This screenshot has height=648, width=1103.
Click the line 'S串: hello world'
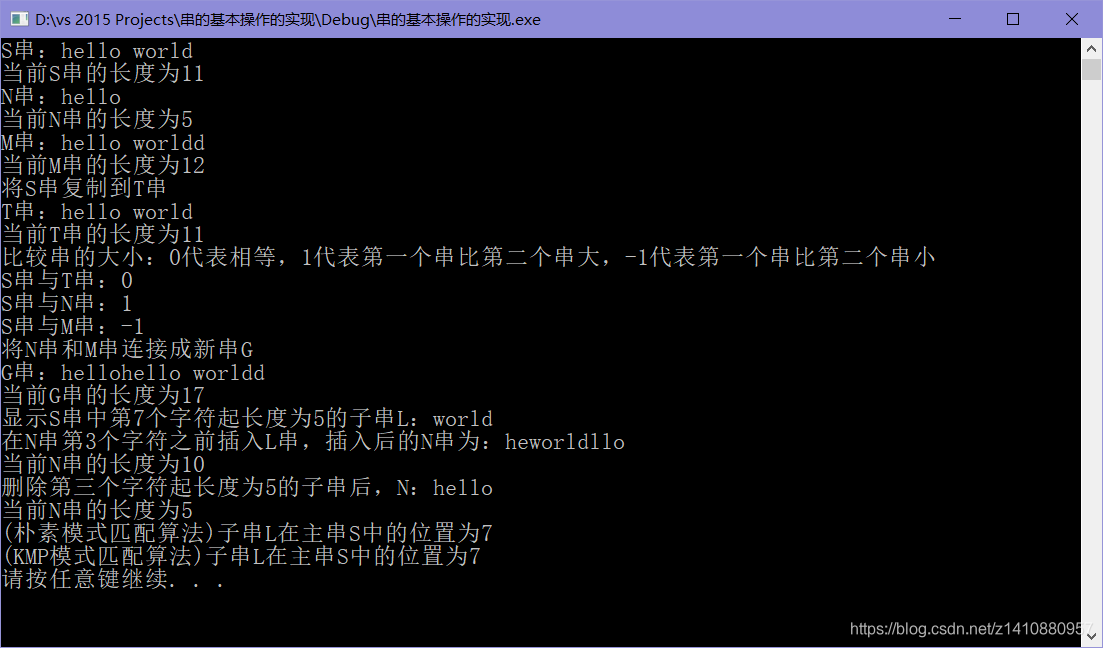[96, 51]
